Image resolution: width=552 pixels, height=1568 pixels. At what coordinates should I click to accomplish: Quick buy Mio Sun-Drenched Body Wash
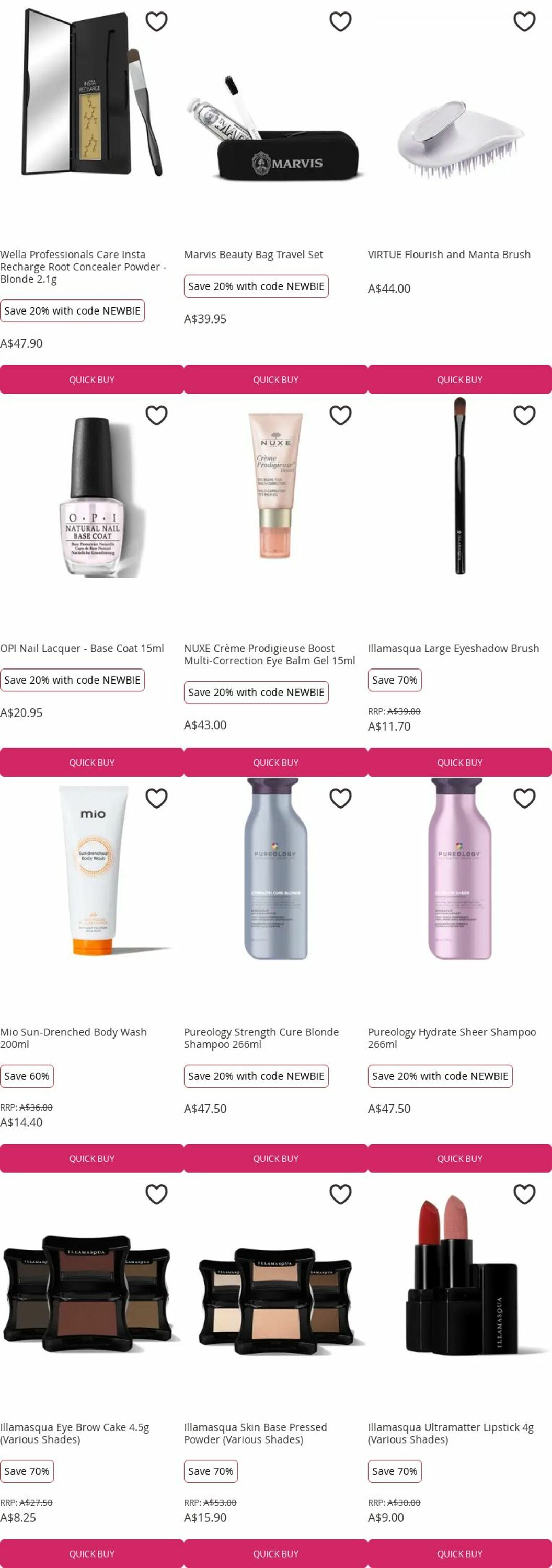(x=92, y=1158)
